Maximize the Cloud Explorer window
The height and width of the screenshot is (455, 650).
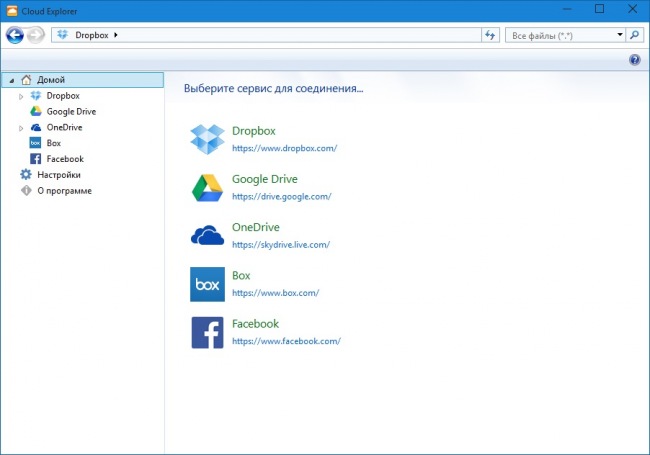click(599, 9)
